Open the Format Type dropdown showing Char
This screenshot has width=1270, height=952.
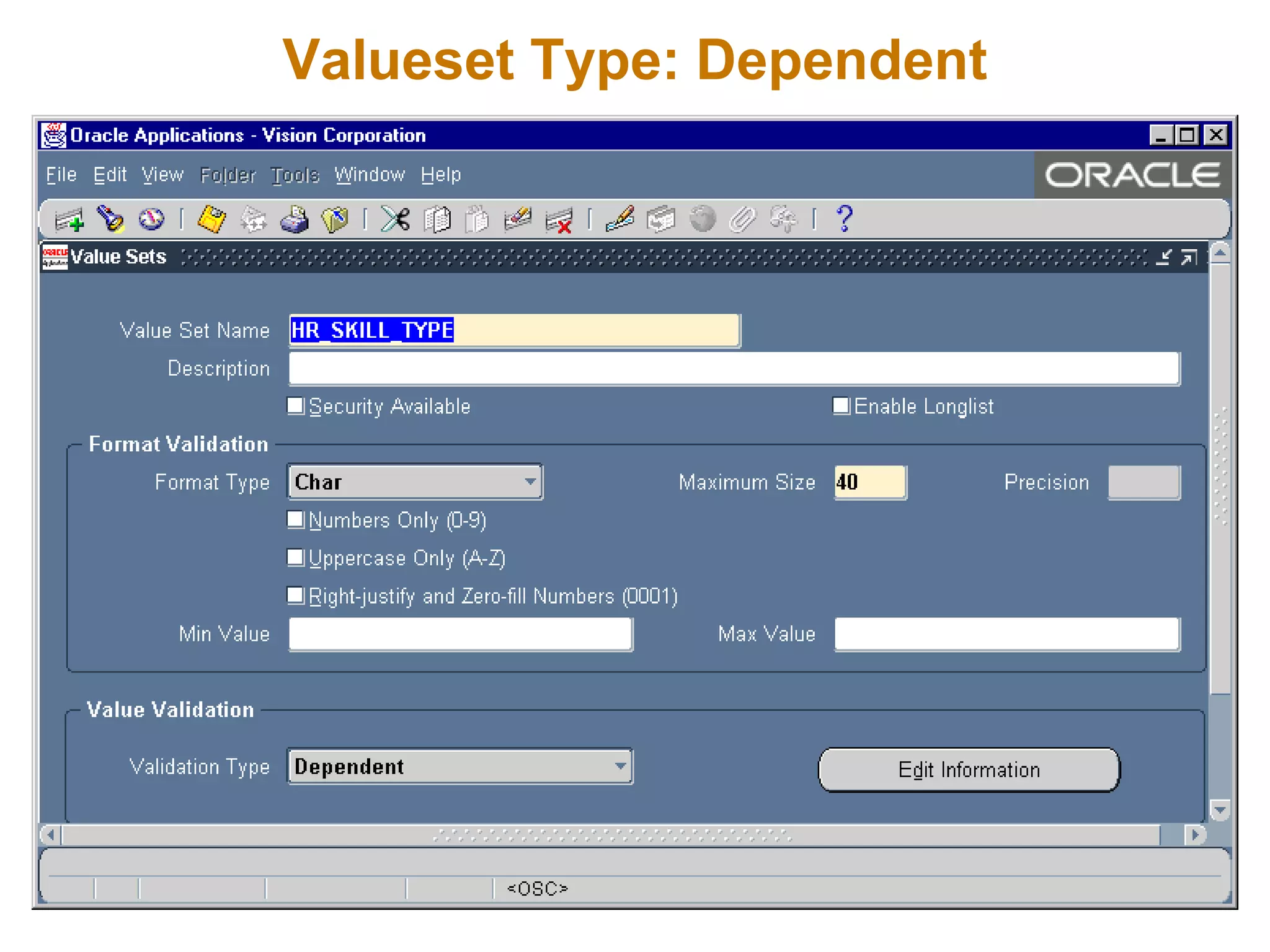pyautogui.click(x=415, y=482)
